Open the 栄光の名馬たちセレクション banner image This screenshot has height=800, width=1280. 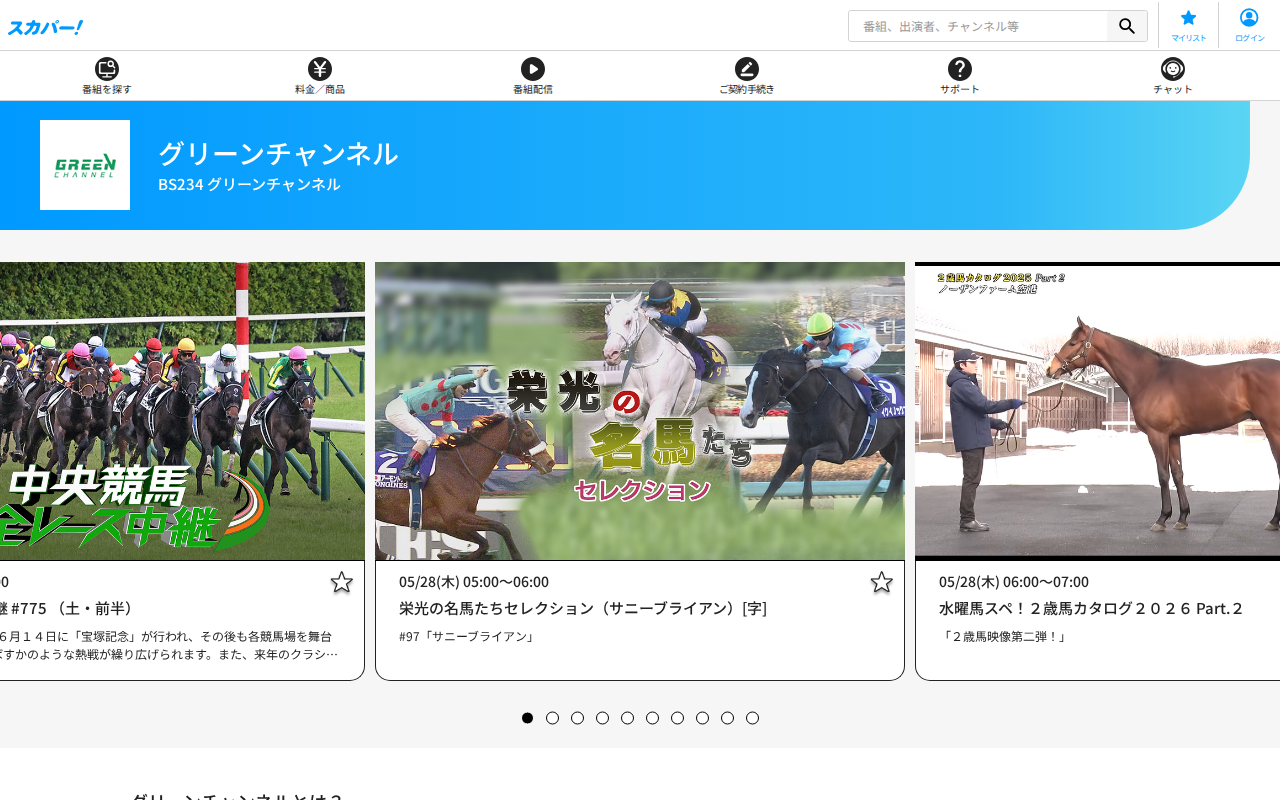[x=640, y=411]
